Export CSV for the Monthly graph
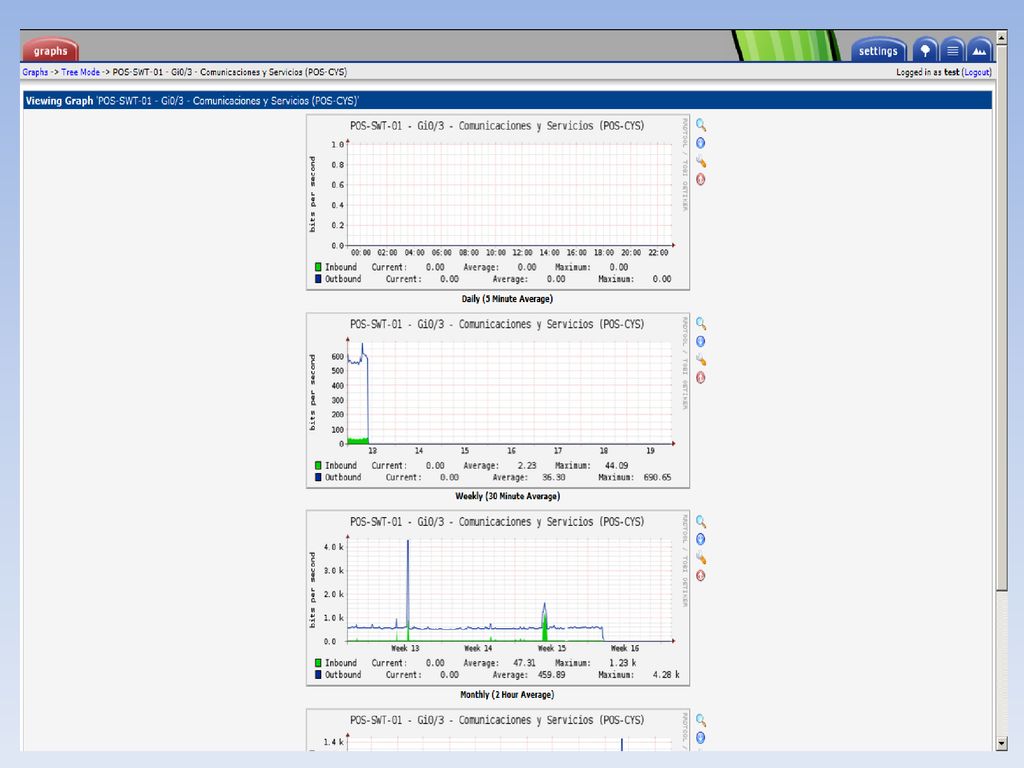This screenshot has height=768, width=1024. click(701, 539)
